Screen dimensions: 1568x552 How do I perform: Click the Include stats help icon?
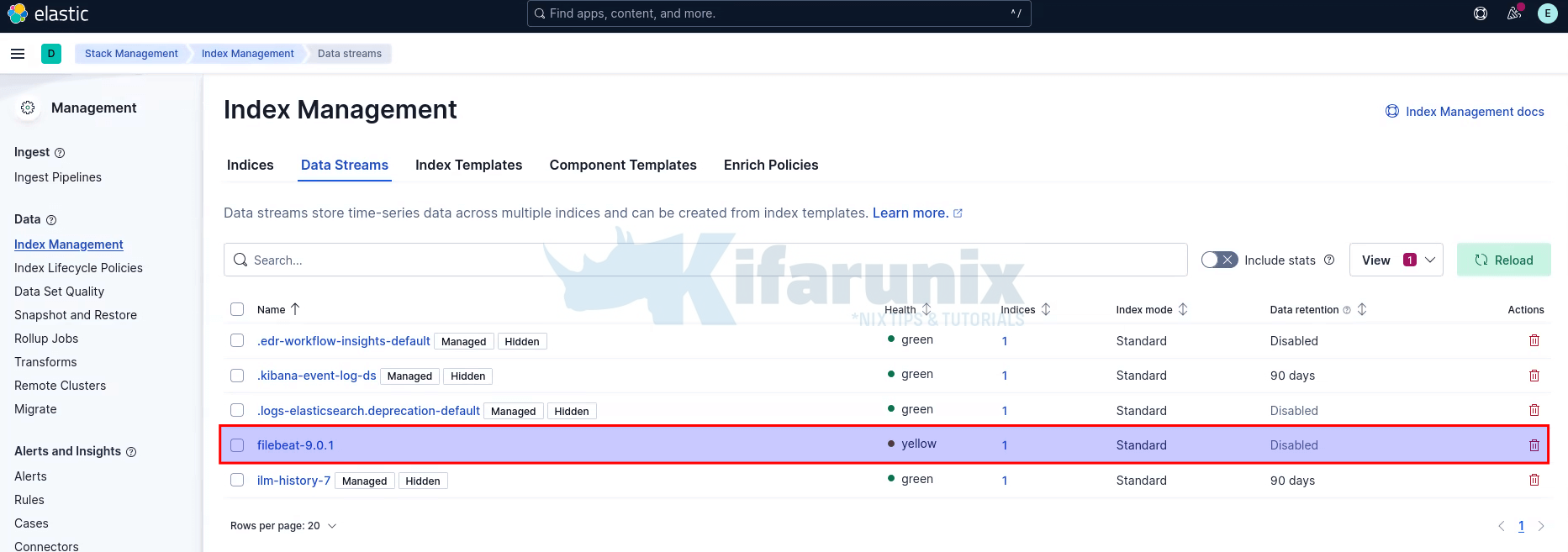click(x=1329, y=260)
